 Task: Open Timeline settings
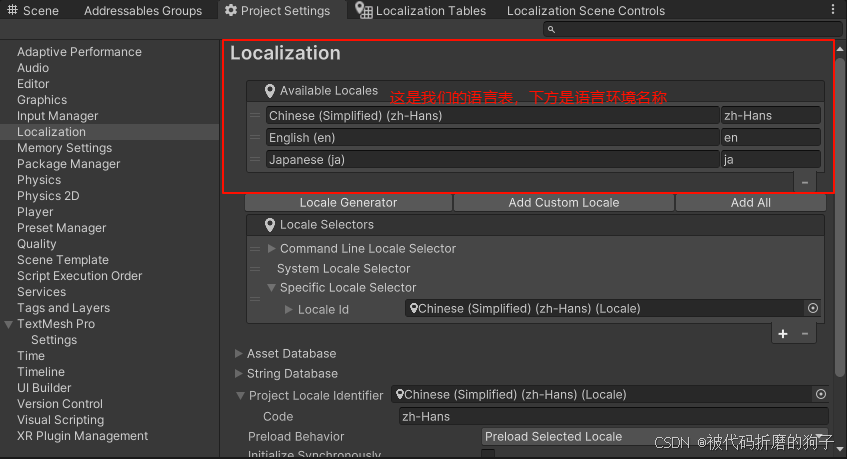pos(41,372)
